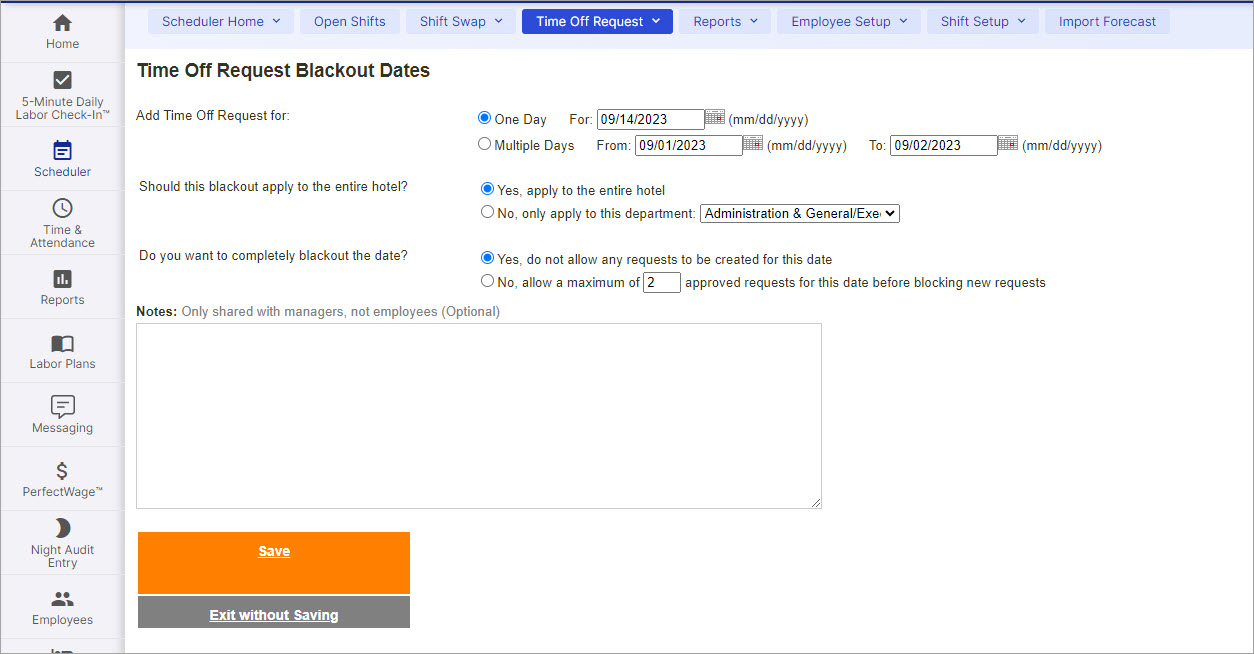Click in the Notes text area

tap(478, 415)
